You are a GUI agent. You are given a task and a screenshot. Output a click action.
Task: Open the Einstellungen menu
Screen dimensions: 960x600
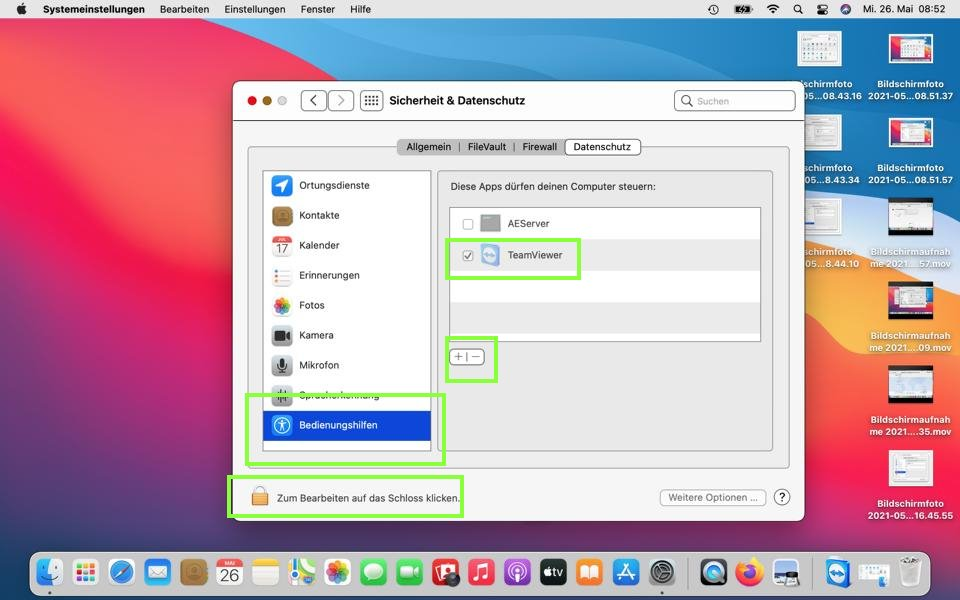click(255, 9)
